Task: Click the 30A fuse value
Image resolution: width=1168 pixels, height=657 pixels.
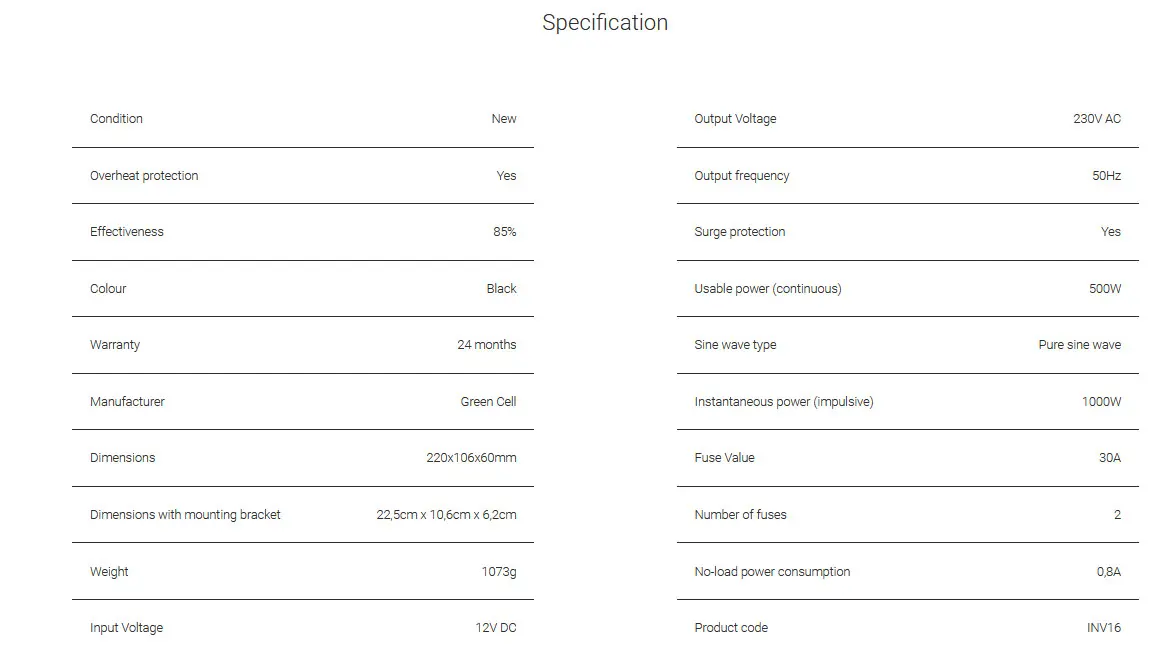Action: click(x=1109, y=457)
